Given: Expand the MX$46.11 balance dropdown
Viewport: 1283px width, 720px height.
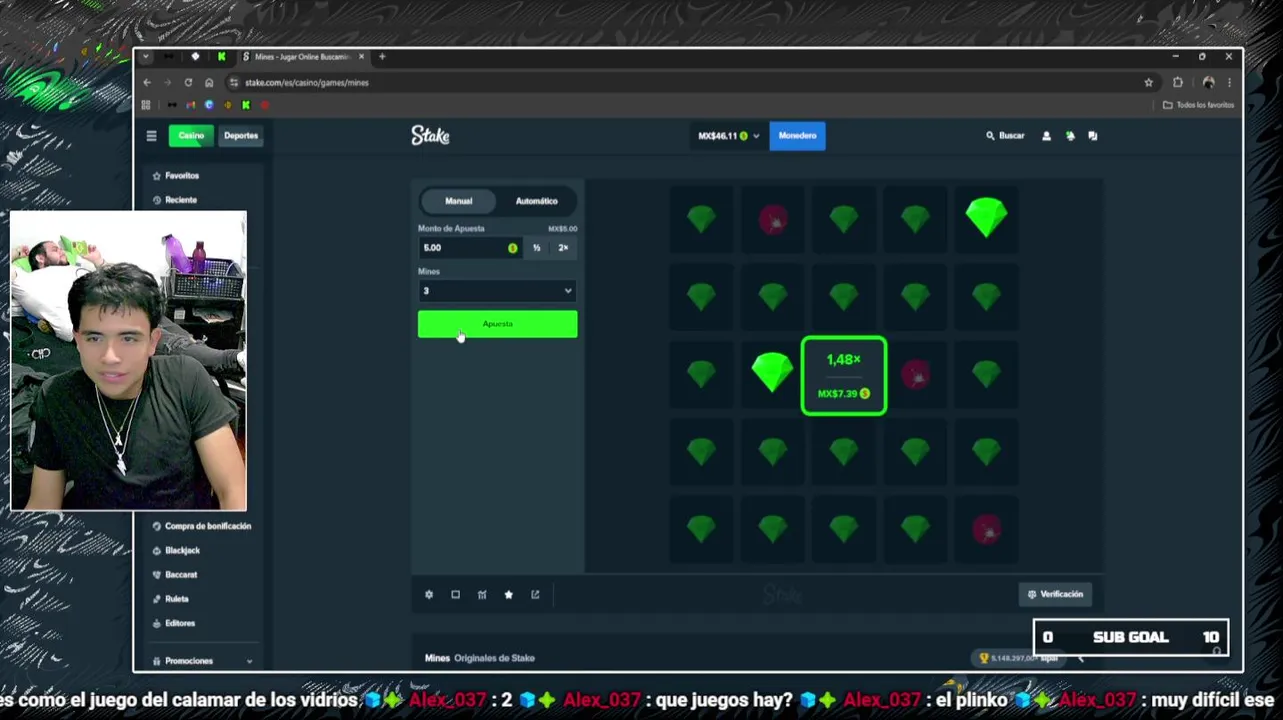Looking at the screenshot, I should point(729,136).
